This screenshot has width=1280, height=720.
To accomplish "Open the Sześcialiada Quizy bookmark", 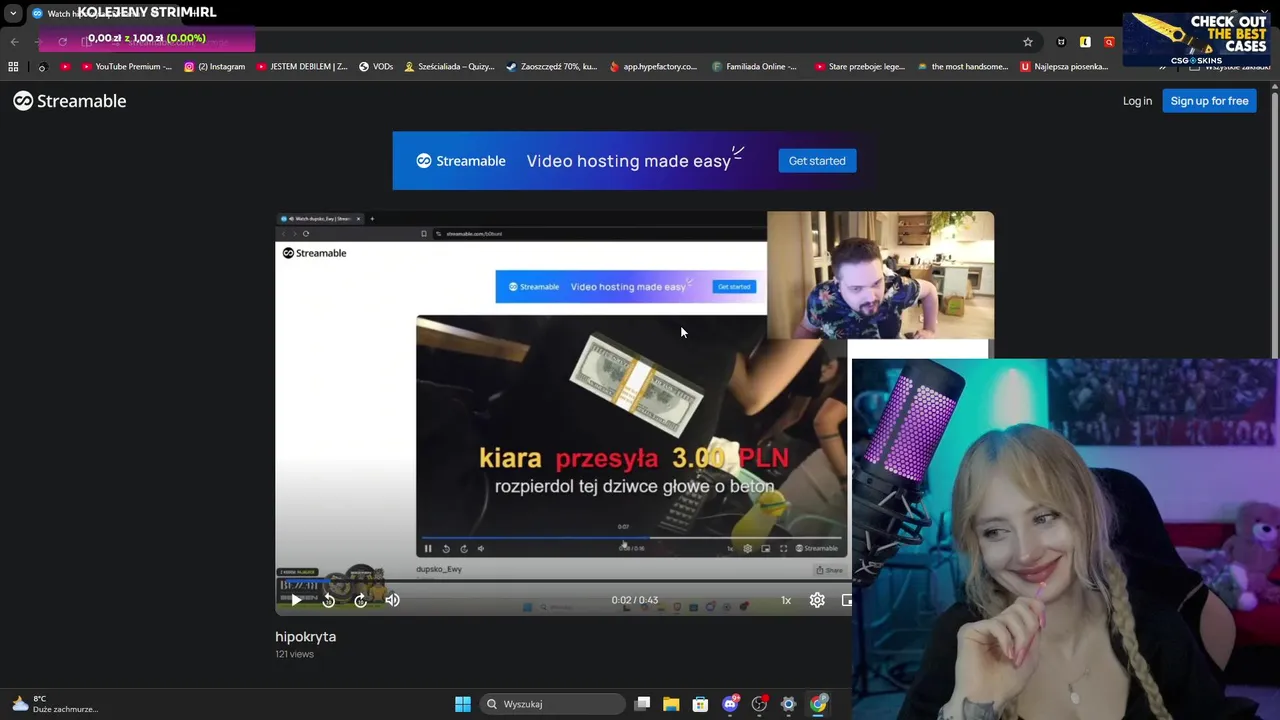I will (449, 67).
